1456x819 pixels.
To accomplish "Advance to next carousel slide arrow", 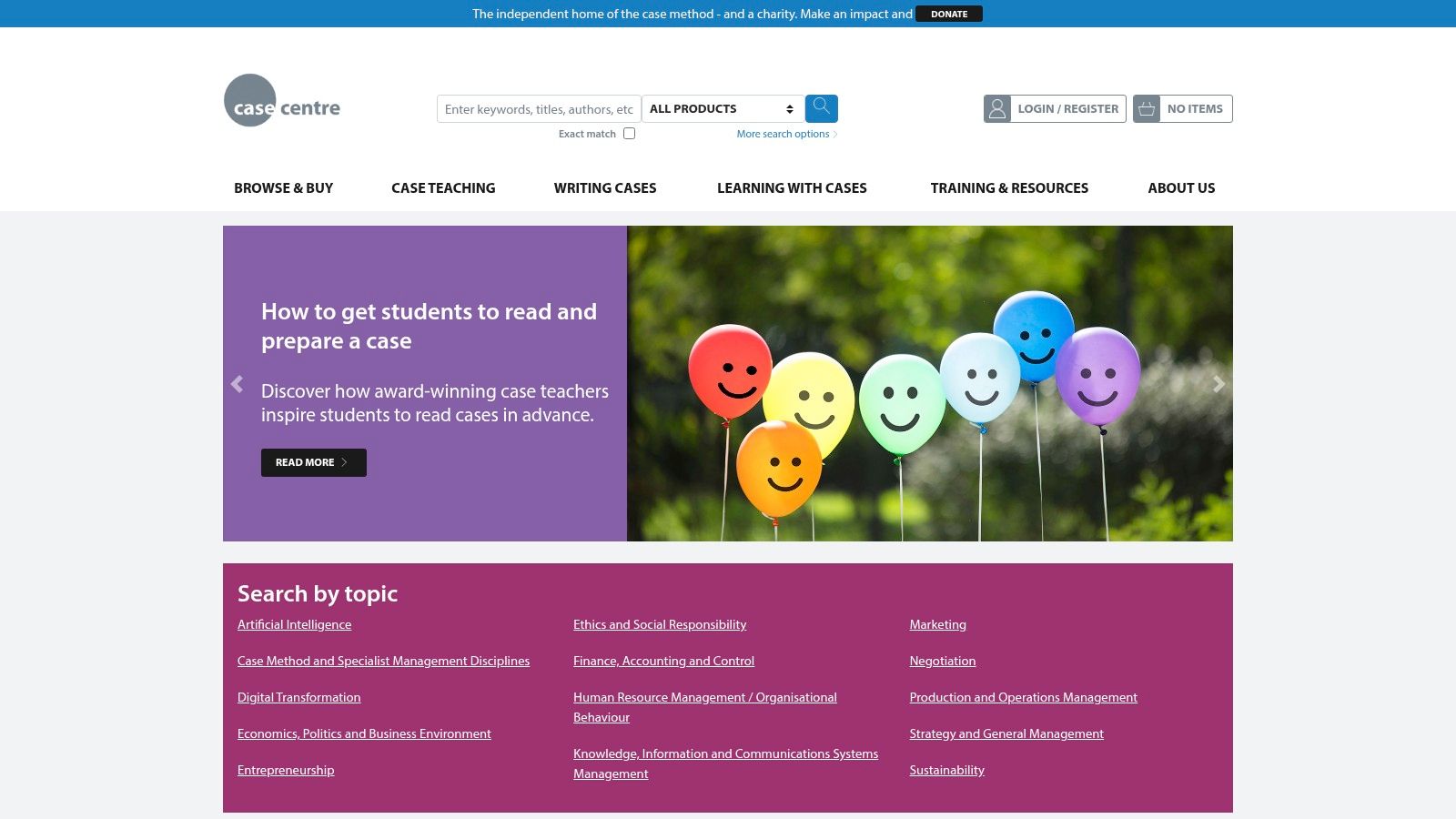I will [1218, 384].
